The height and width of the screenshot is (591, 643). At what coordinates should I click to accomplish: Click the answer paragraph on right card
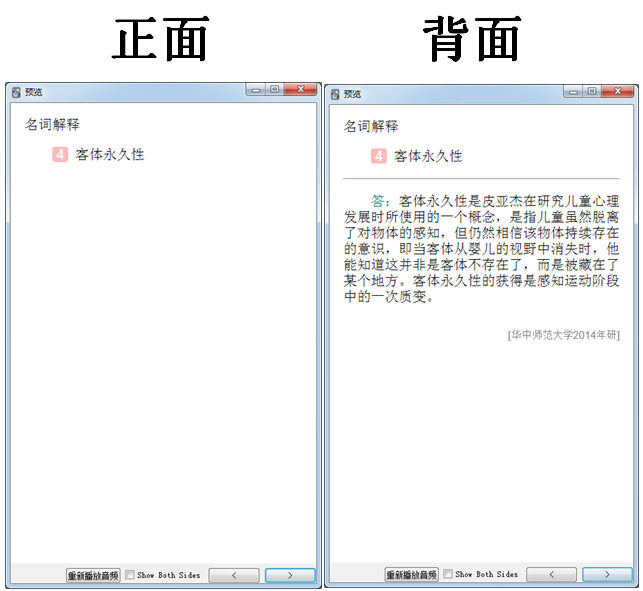click(481, 249)
